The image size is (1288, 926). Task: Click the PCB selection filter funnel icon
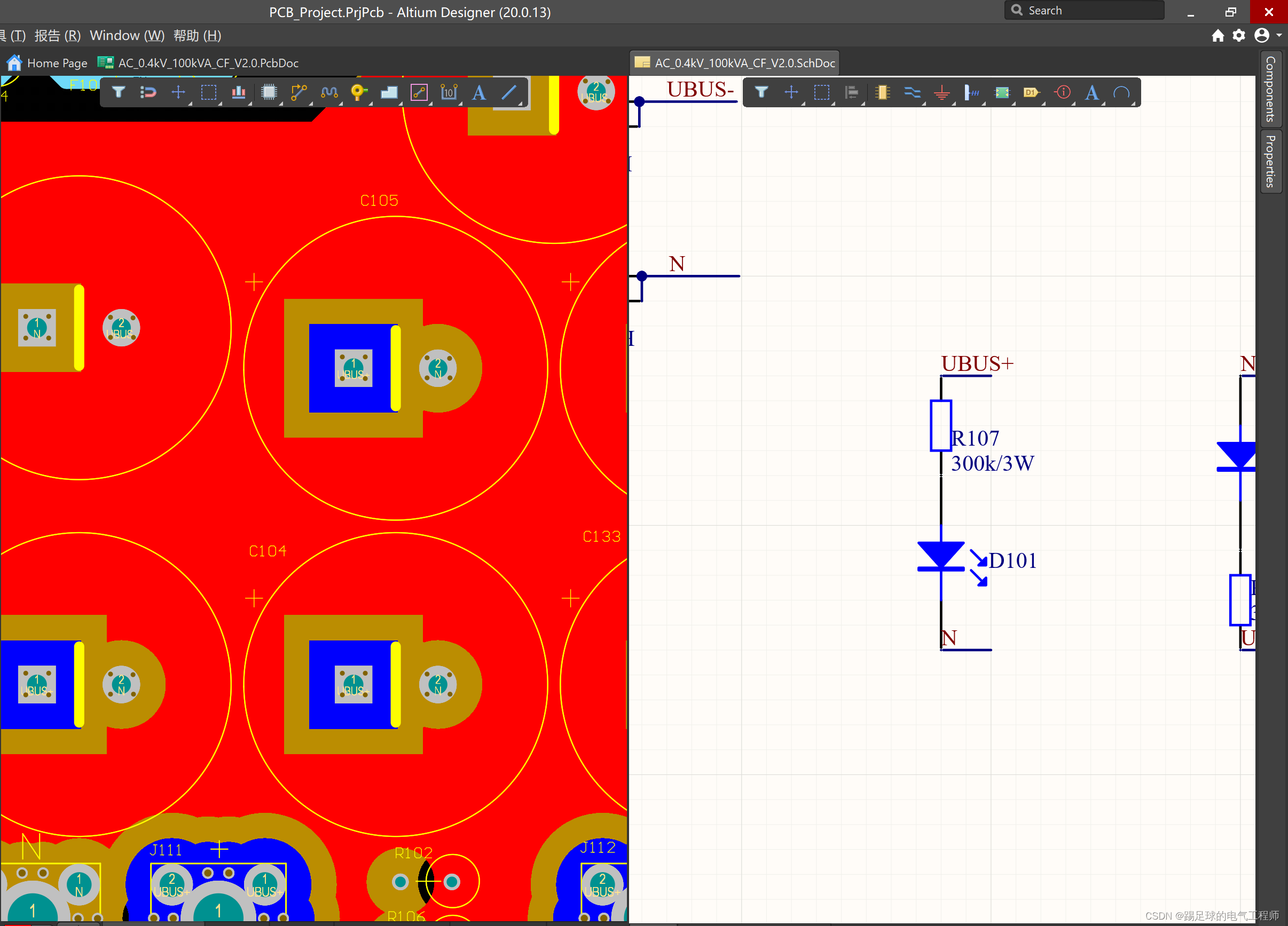coord(118,92)
